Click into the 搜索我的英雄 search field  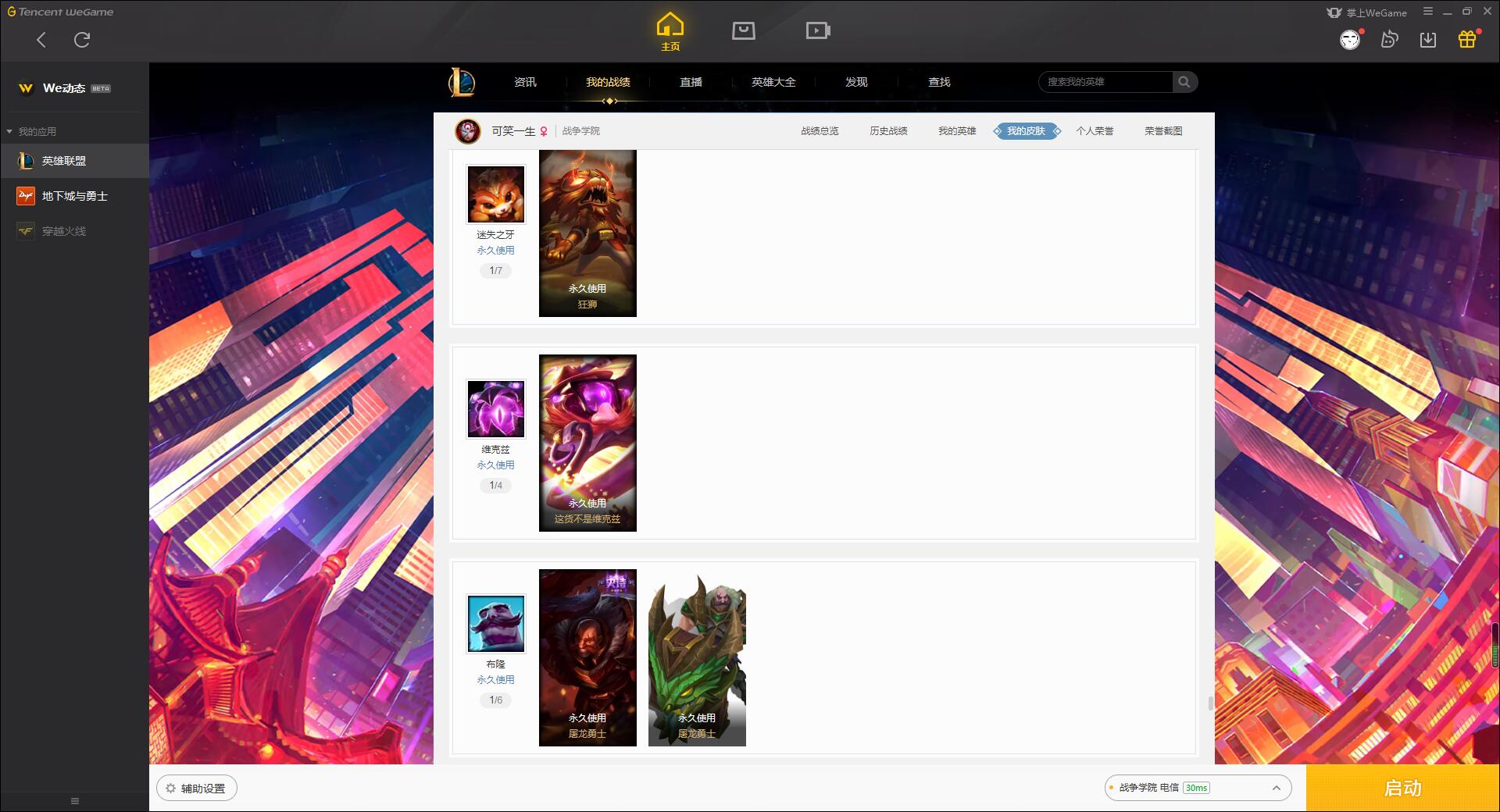1105,82
